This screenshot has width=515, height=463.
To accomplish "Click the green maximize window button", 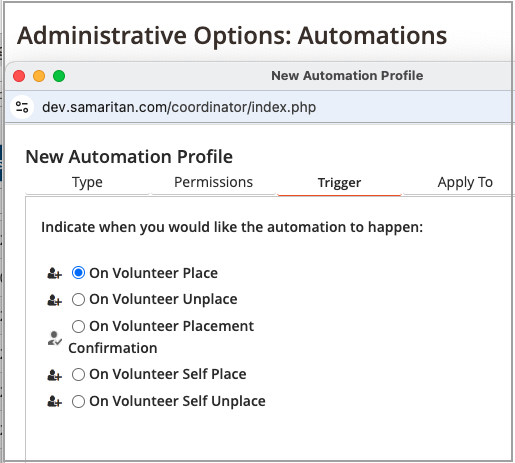I will click(x=59, y=76).
